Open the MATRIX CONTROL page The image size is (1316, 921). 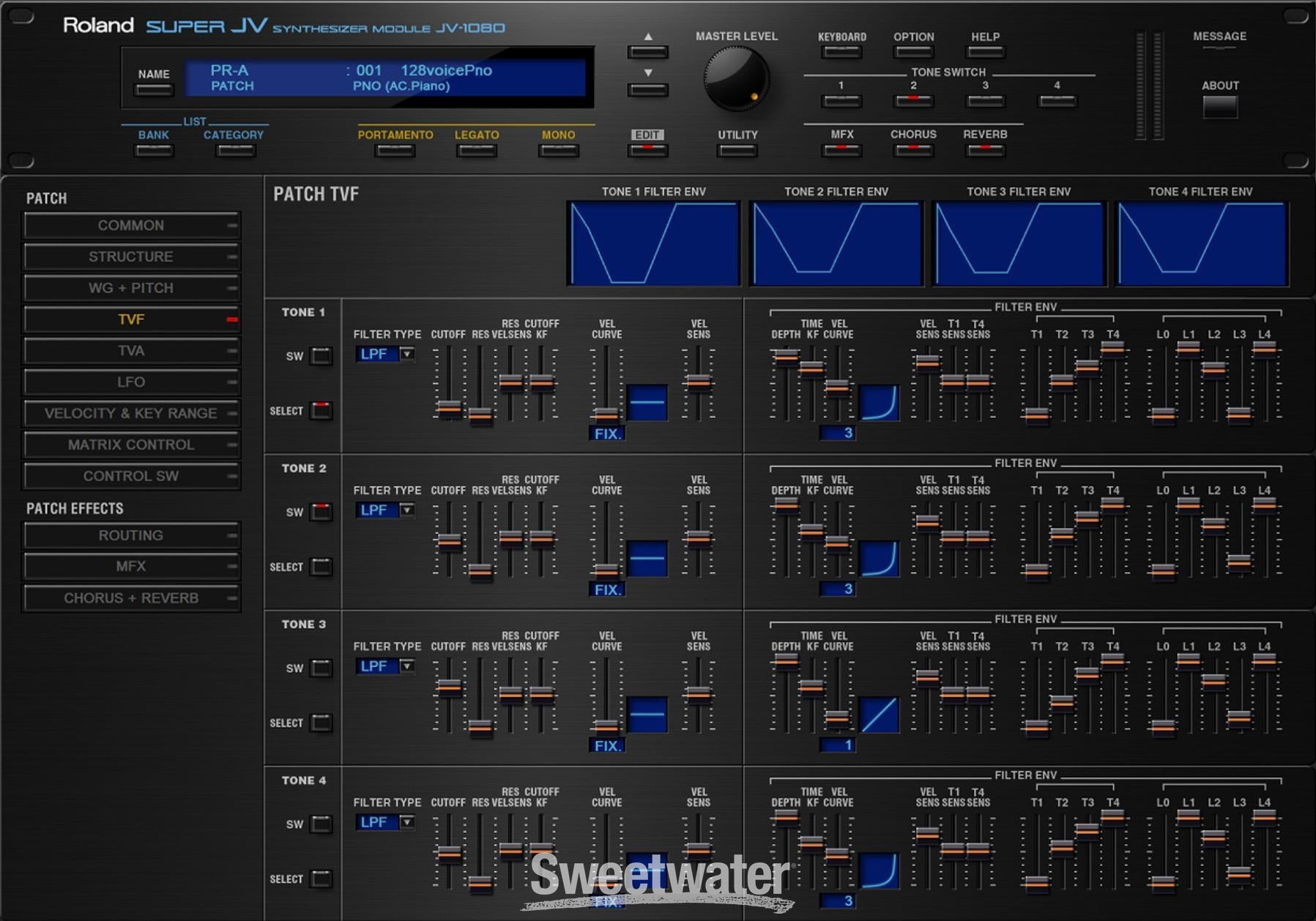[132, 444]
